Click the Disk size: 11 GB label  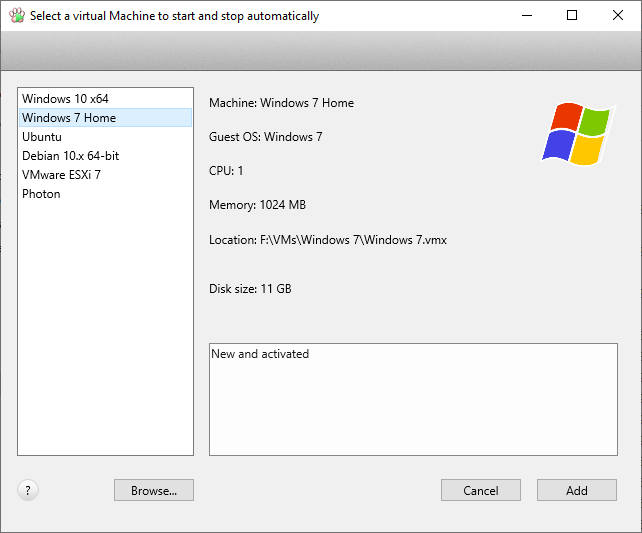pos(250,289)
